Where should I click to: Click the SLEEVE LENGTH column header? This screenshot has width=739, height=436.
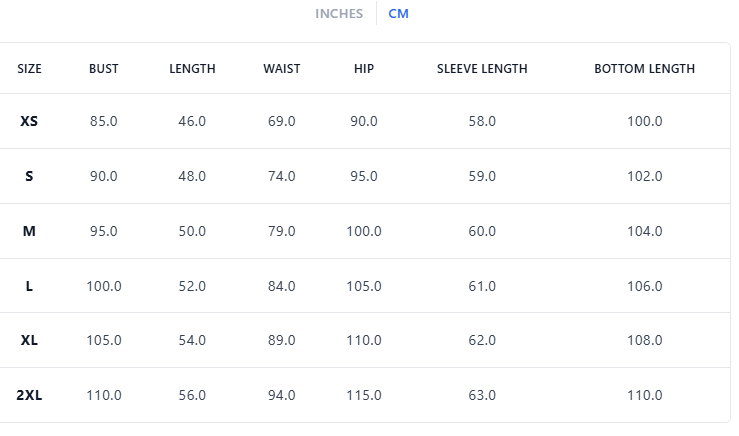[482, 69]
